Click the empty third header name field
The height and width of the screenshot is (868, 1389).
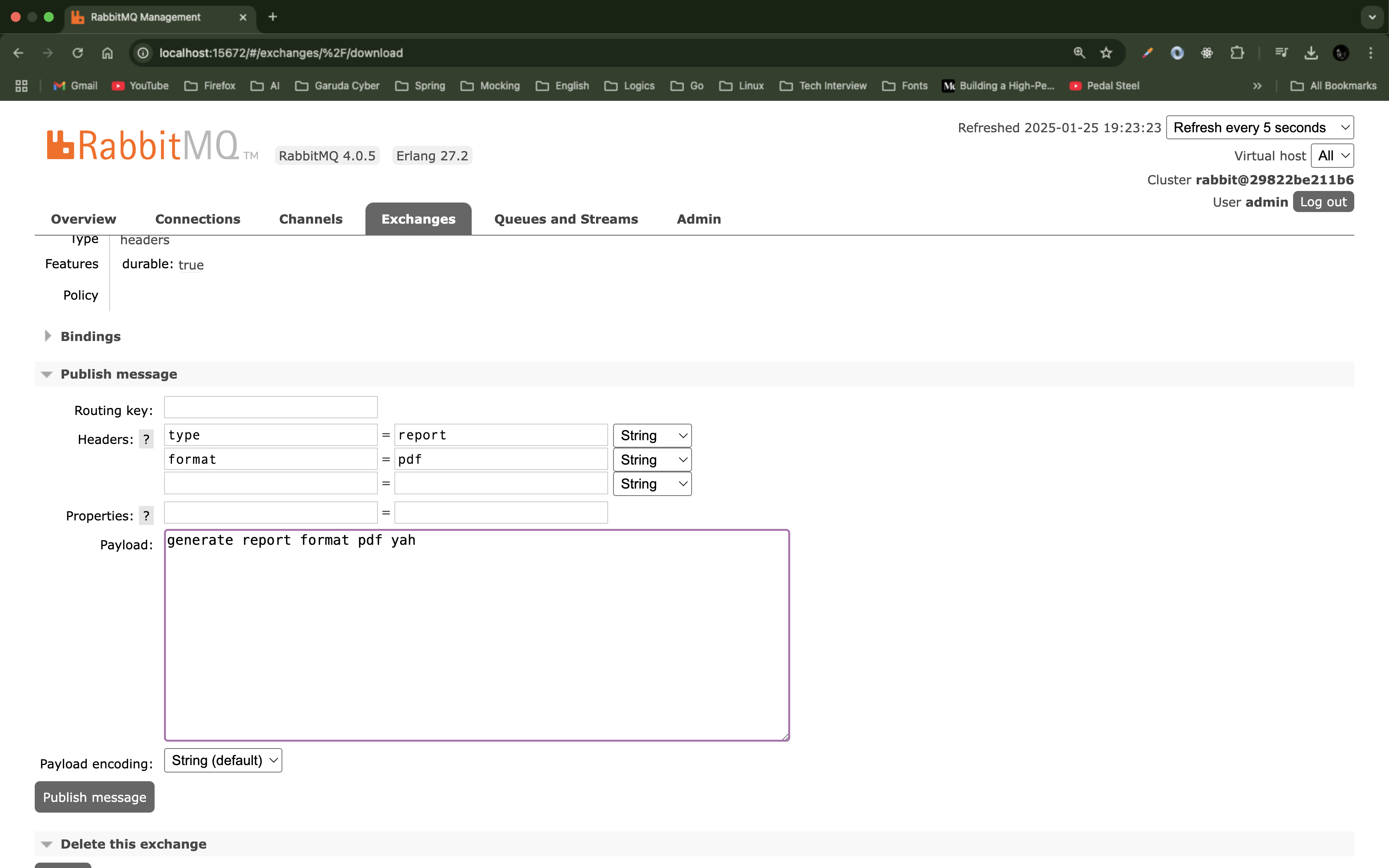click(x=271, y=483)
